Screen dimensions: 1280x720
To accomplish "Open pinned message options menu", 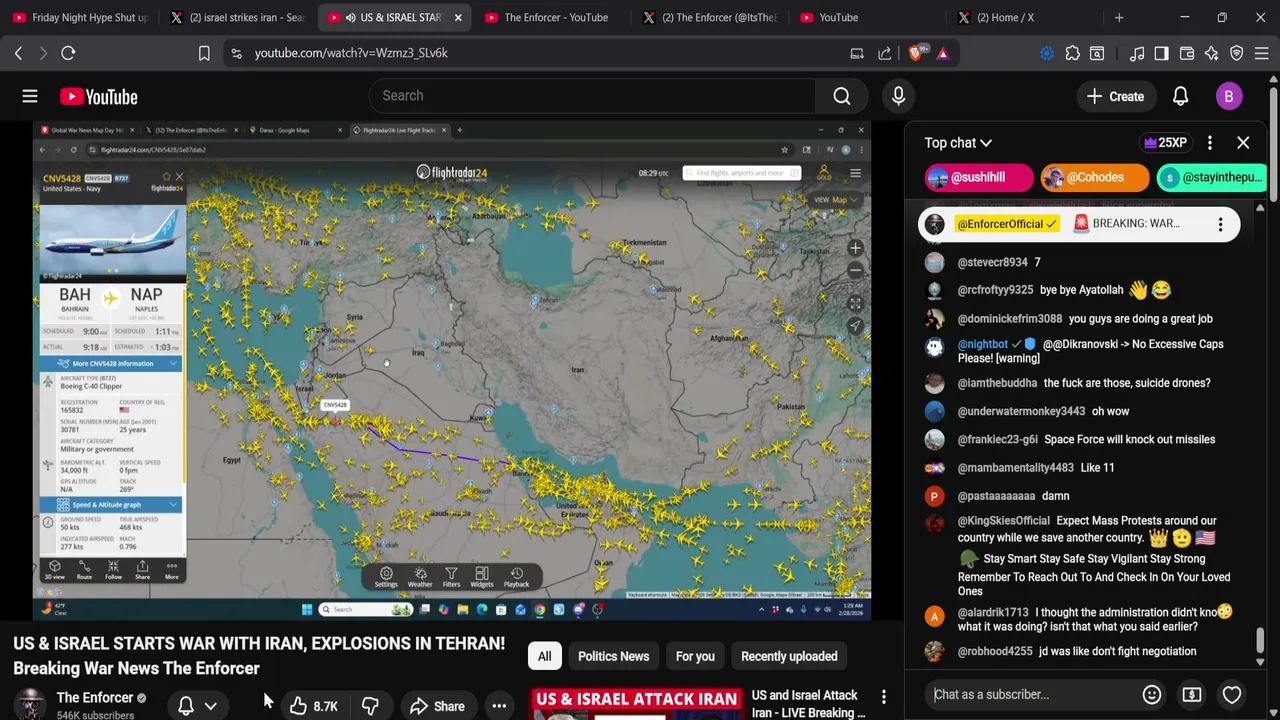I will click(x=1220, y=224).
